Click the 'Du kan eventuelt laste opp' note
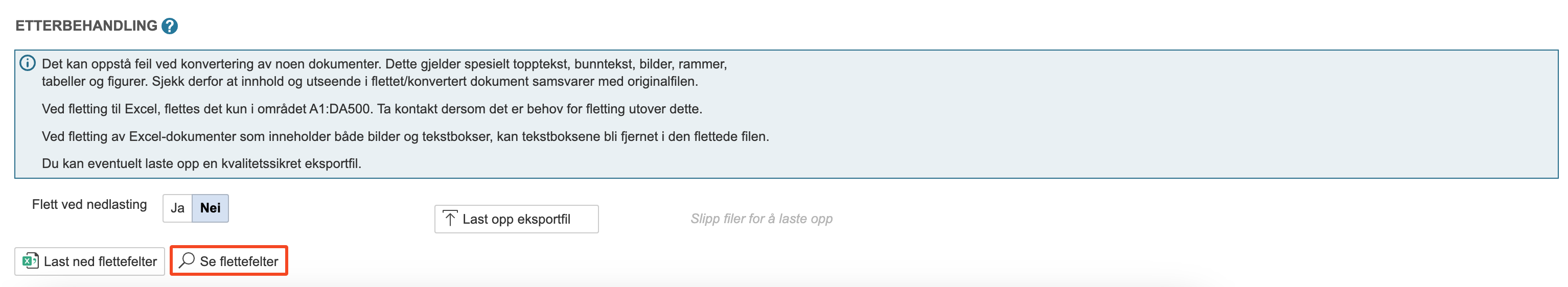Viewport: 1568px width, 287px height. [201, 163]
